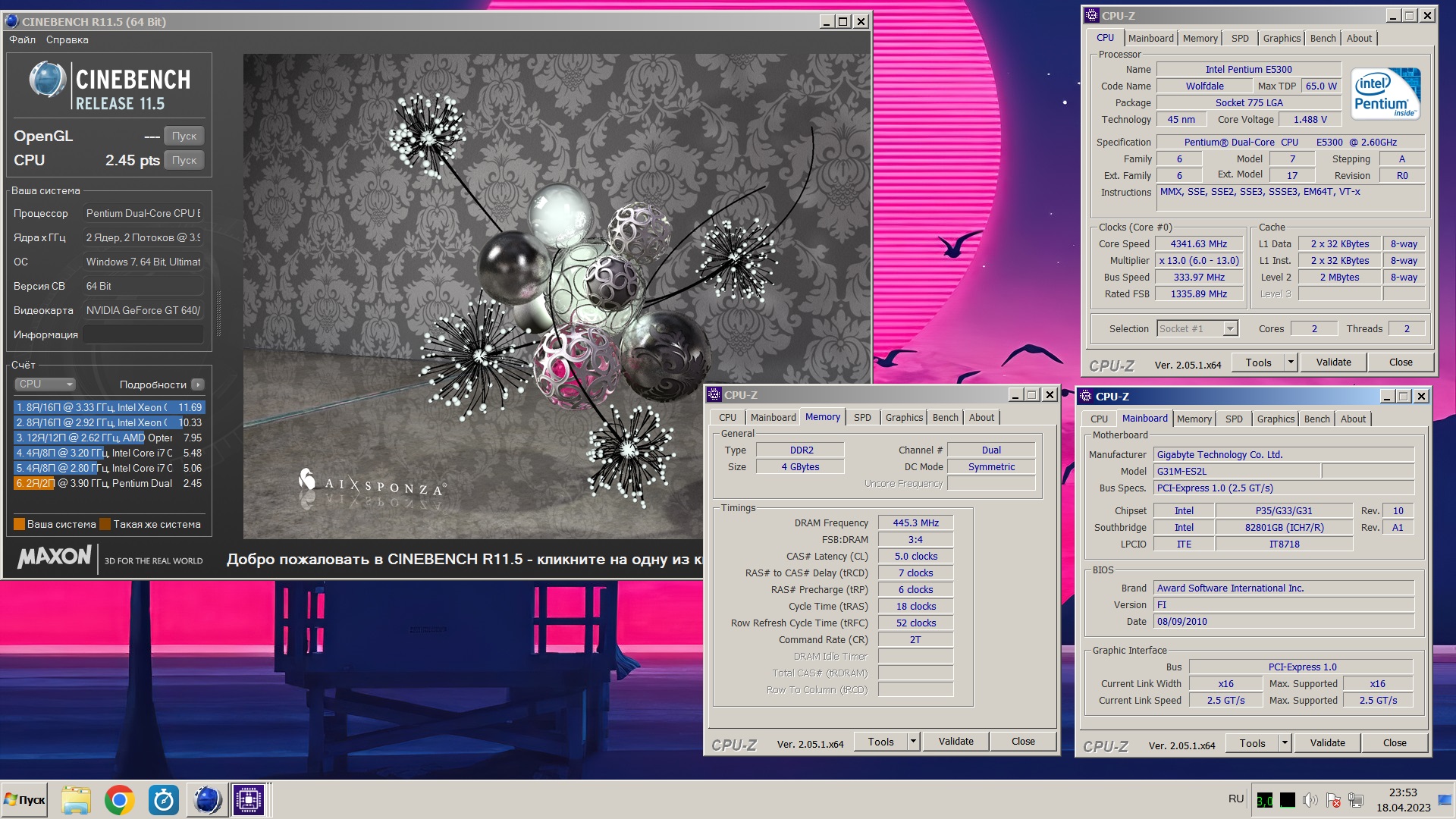The height and width of the screenshot is (819, 1456).
Task: Click Tools button in the top CPU-Z window
Action: coord(1258,362)
